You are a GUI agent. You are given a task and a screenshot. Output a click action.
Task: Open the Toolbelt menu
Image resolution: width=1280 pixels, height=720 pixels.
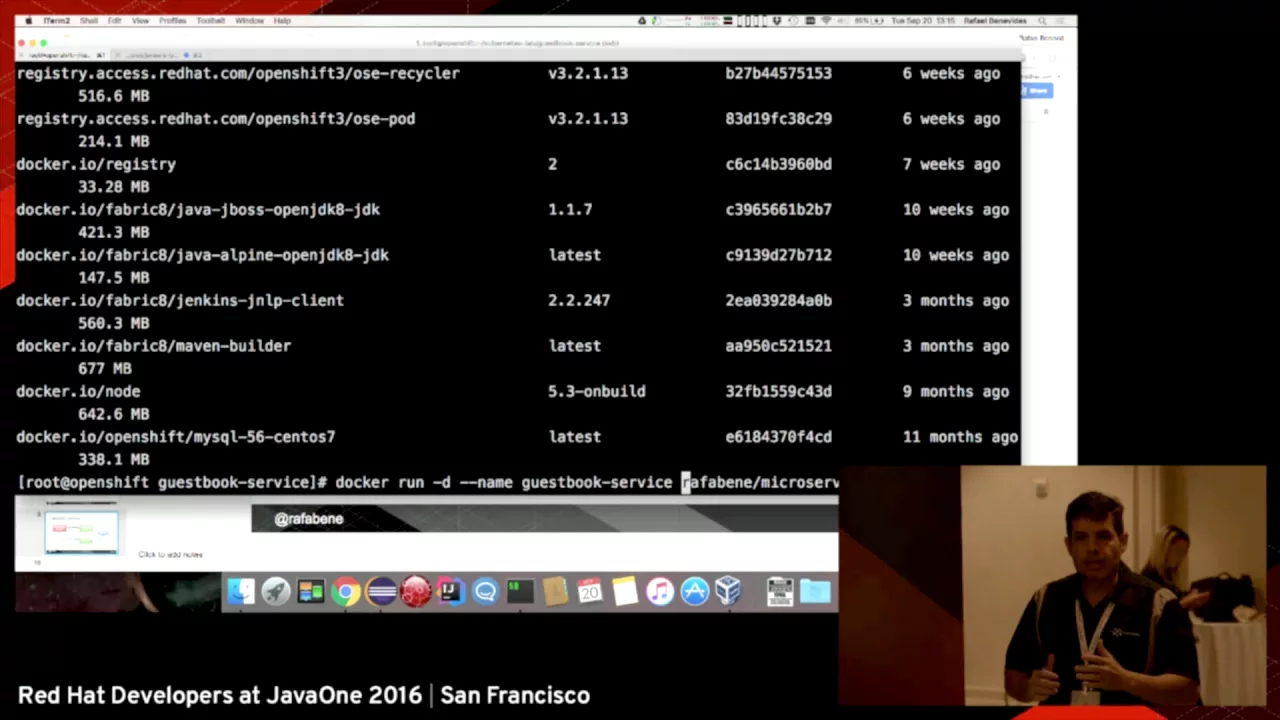(x=211, y=20)
